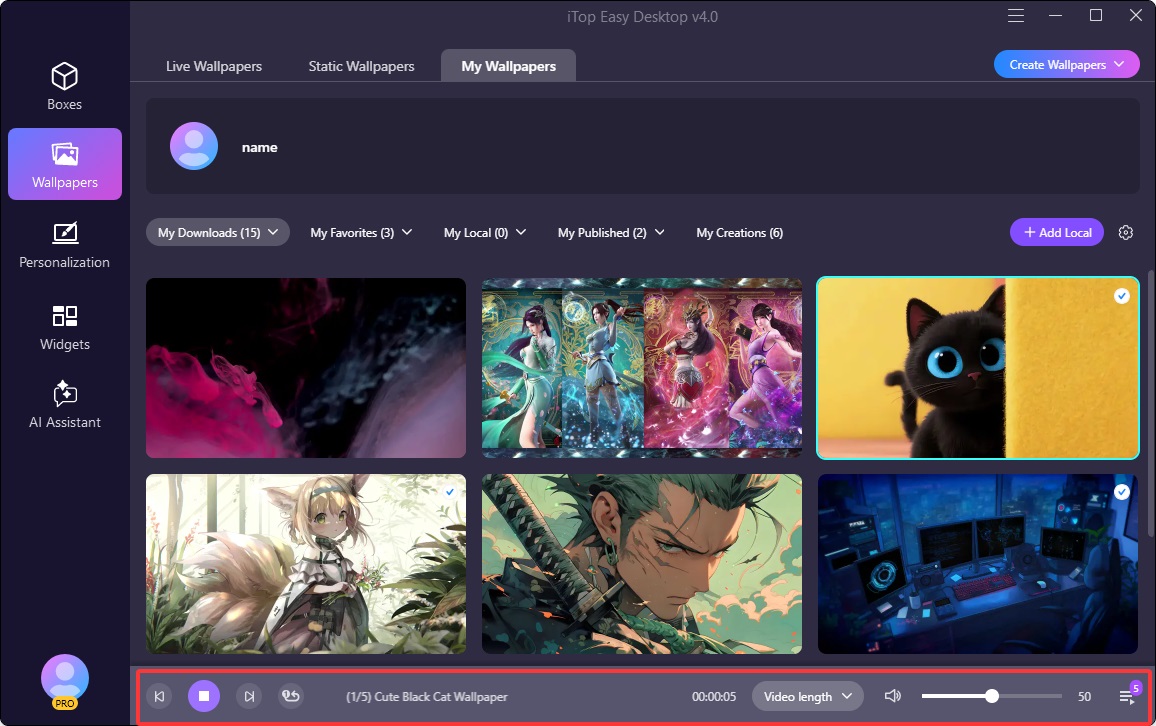The image size is (1156, 726).
Task: Open wallpaper settings gear icon
Action: 1126,233
